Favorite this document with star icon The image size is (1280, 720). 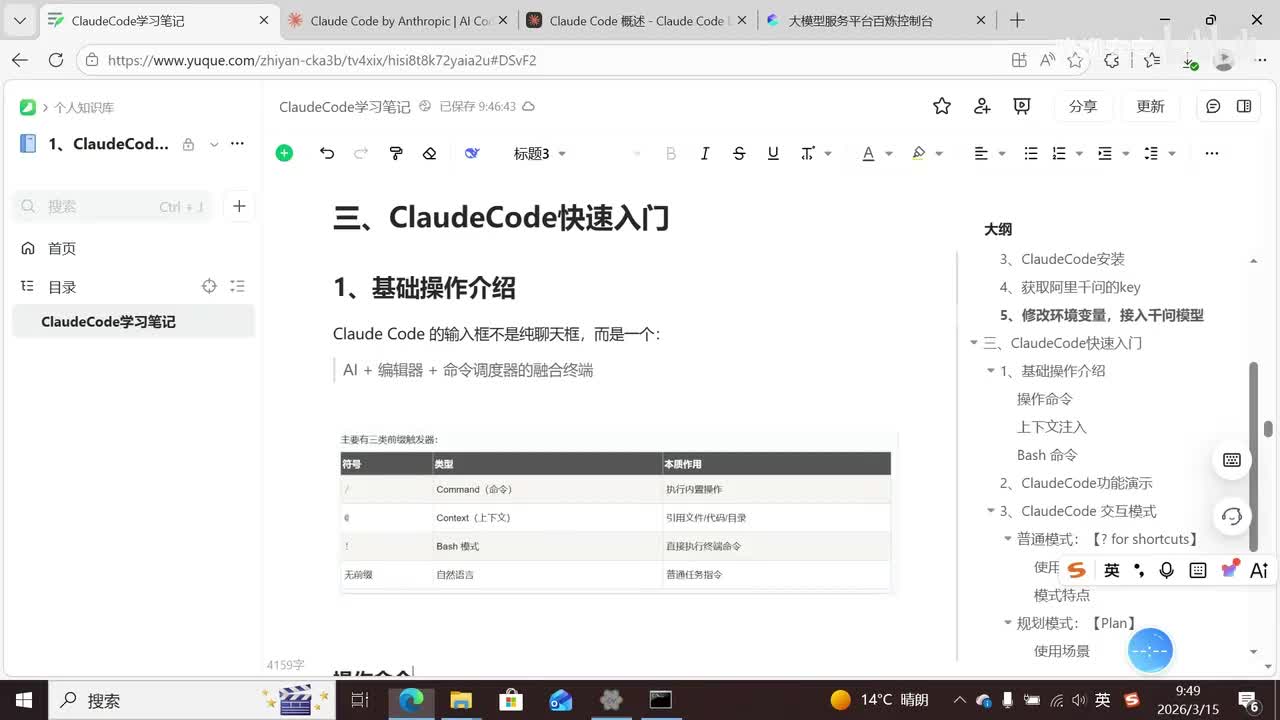(941, 106)
